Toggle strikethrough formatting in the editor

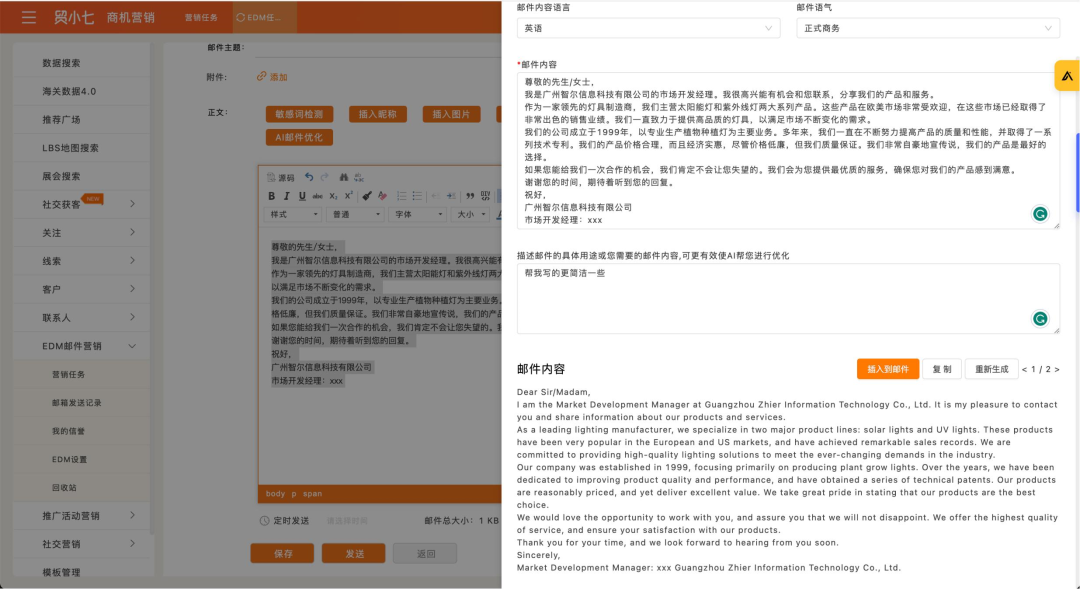coord(317,196)
